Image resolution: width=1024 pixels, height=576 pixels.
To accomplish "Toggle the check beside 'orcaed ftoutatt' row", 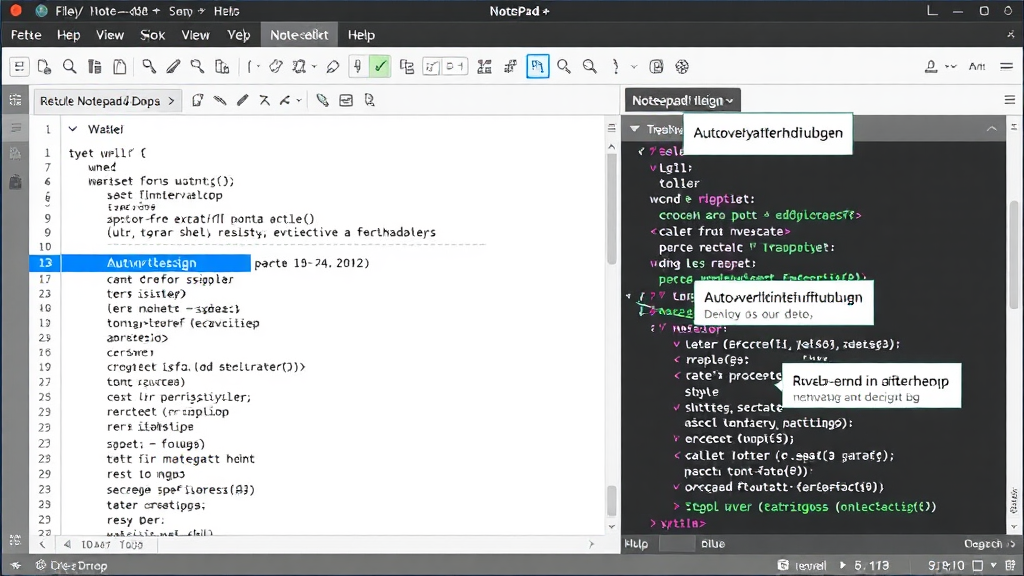I will (677, 487).
